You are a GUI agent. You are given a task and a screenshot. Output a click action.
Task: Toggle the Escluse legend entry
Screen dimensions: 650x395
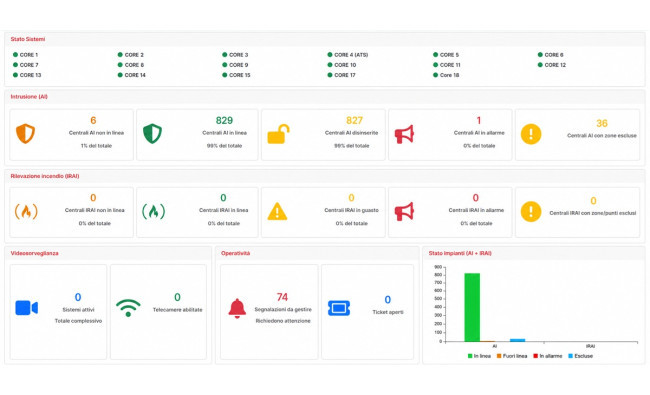click(x=580, y=356)
